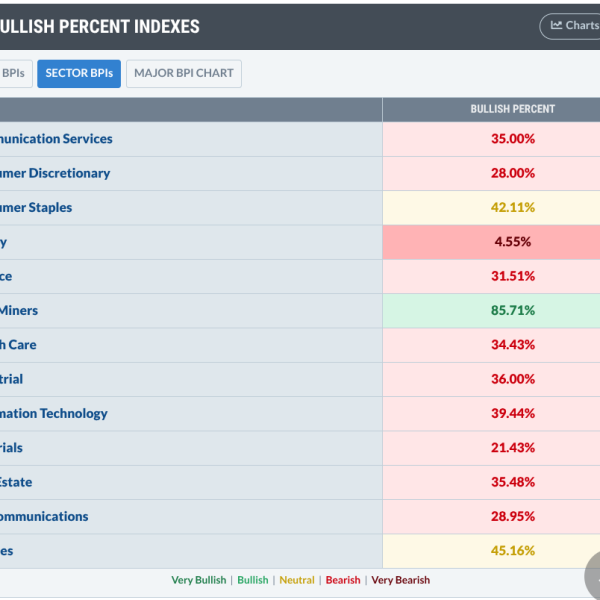Open the Communication Services sector link

[56, 139]
